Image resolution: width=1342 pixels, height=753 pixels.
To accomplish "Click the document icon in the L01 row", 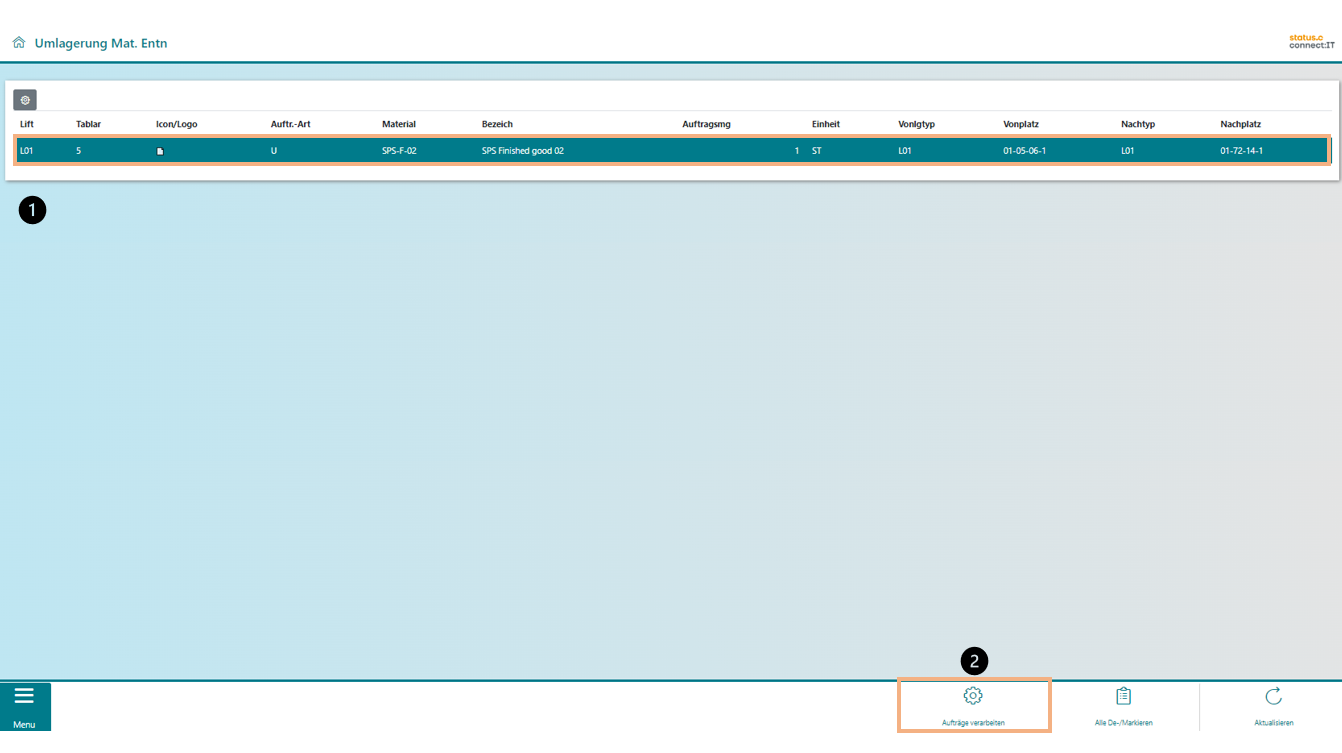I will coord(160,151).
